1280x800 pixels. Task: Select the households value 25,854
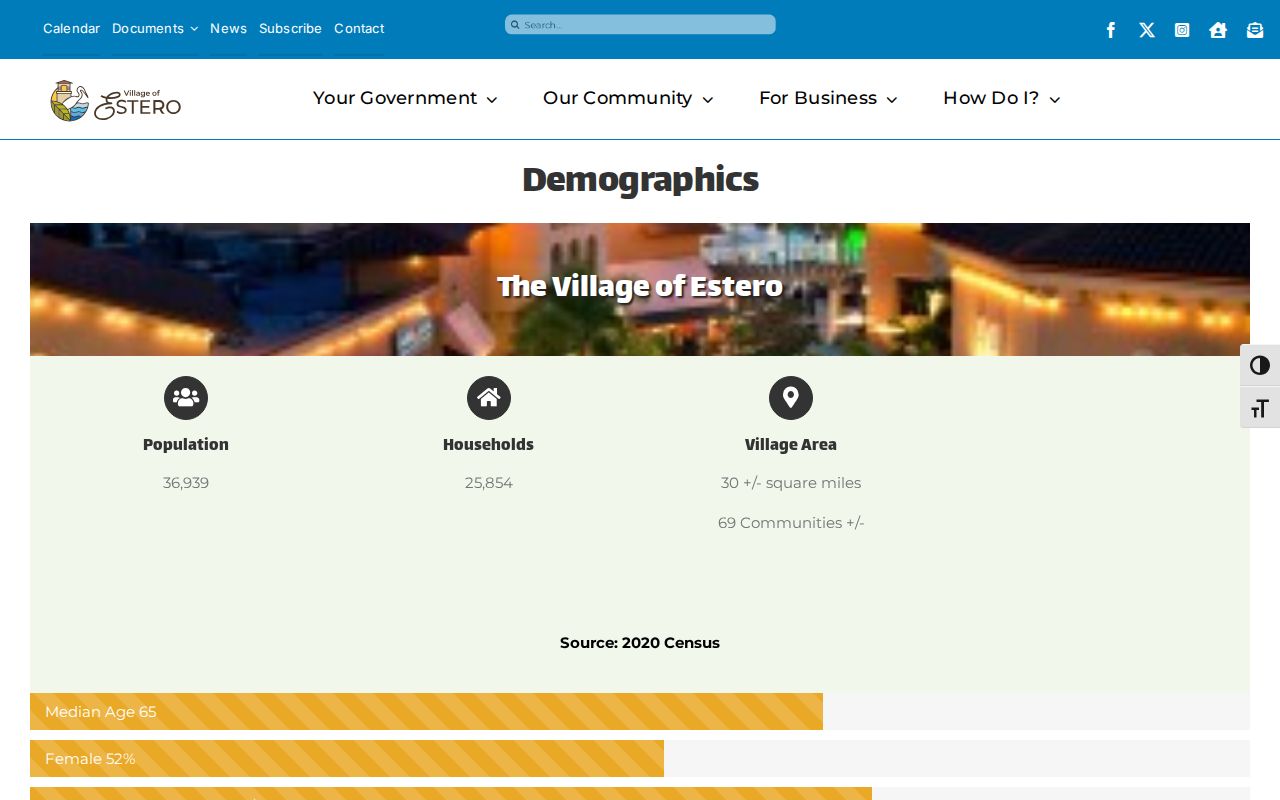pos(489,483)
